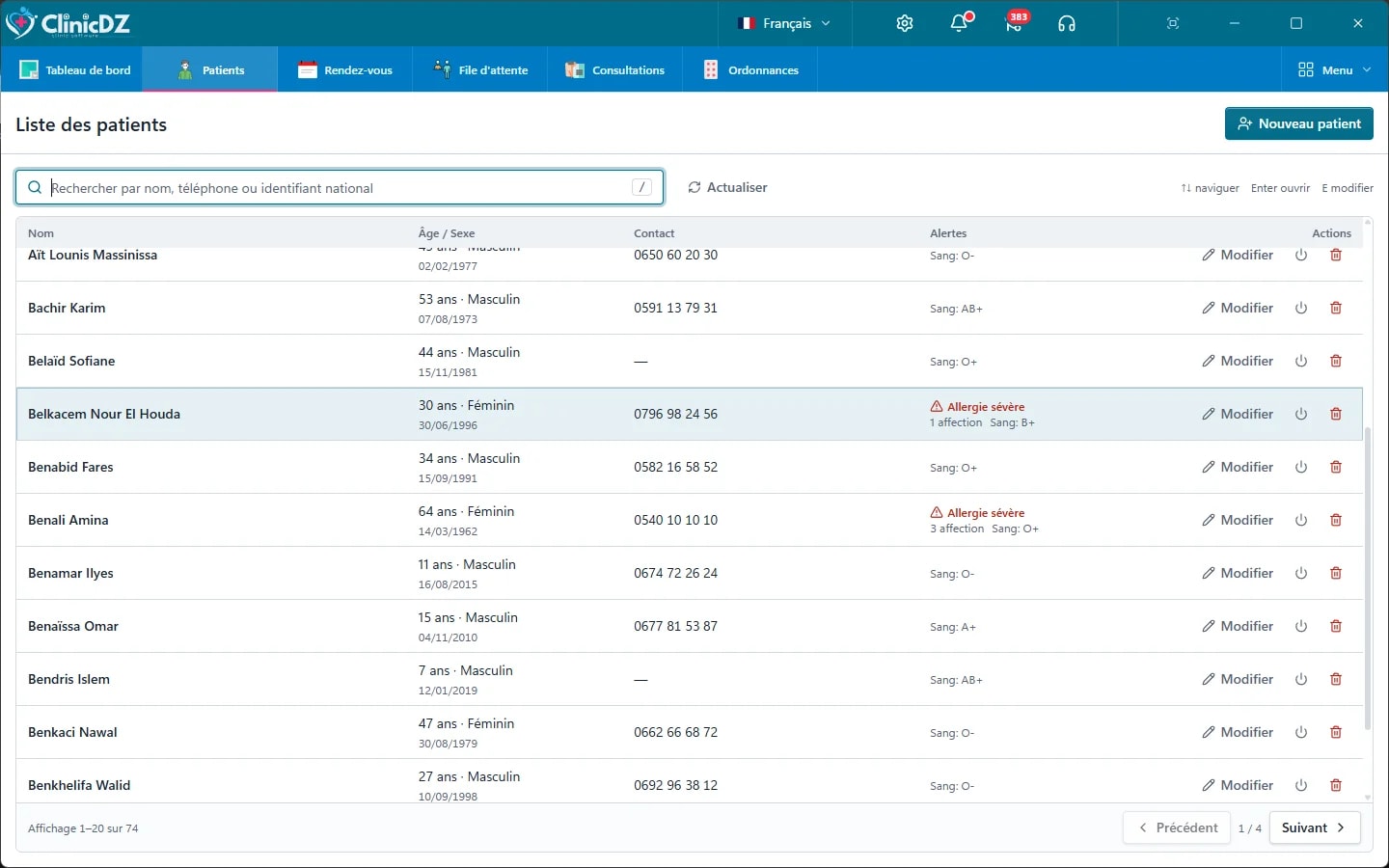Click the slash shortcut badge in search box
The height and width of the screenshot is (868, 1389).
[x=642, y=187]
